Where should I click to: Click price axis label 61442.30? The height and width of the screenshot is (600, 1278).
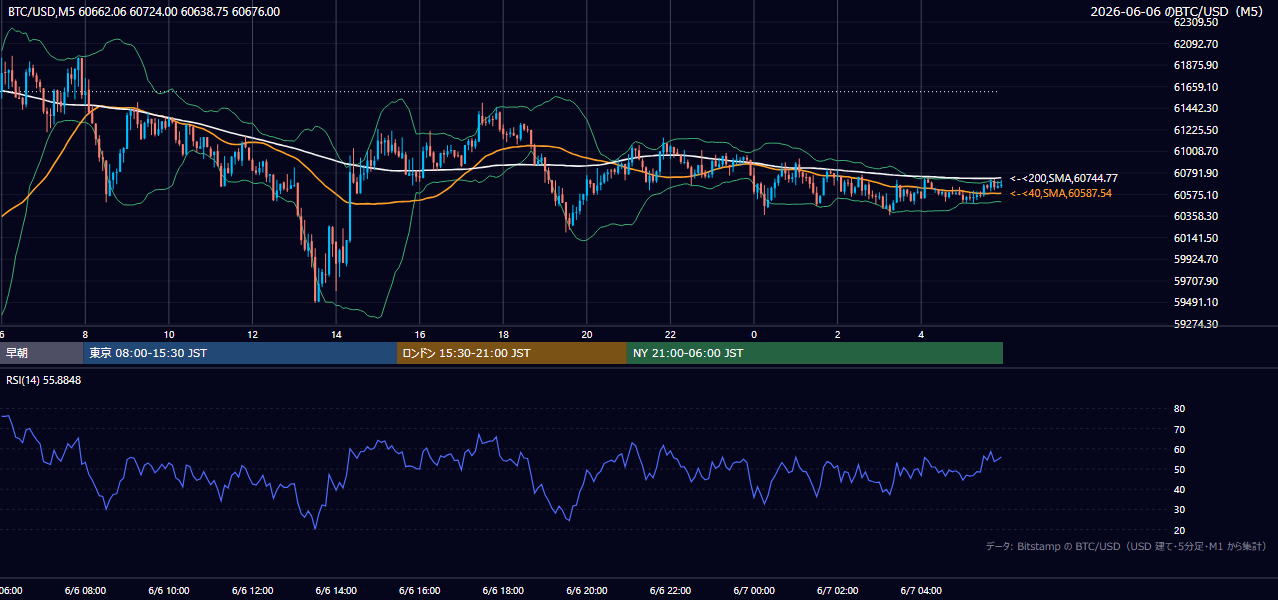pyautogui.click(x=1195, y=108)
